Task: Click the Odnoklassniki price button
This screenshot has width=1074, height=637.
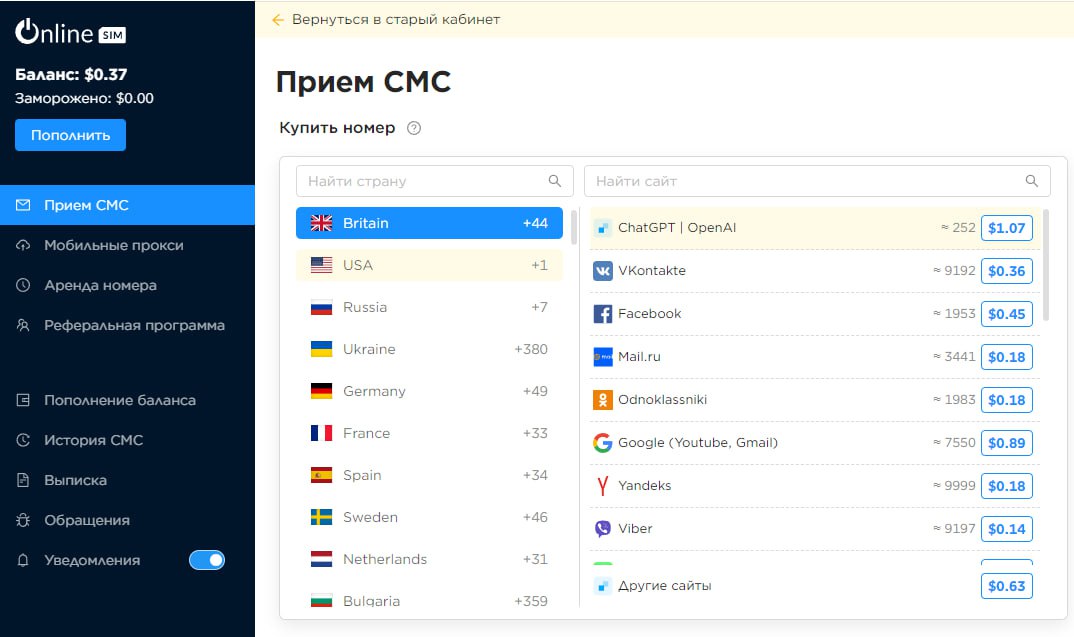Action: [x=1006, y=400]
